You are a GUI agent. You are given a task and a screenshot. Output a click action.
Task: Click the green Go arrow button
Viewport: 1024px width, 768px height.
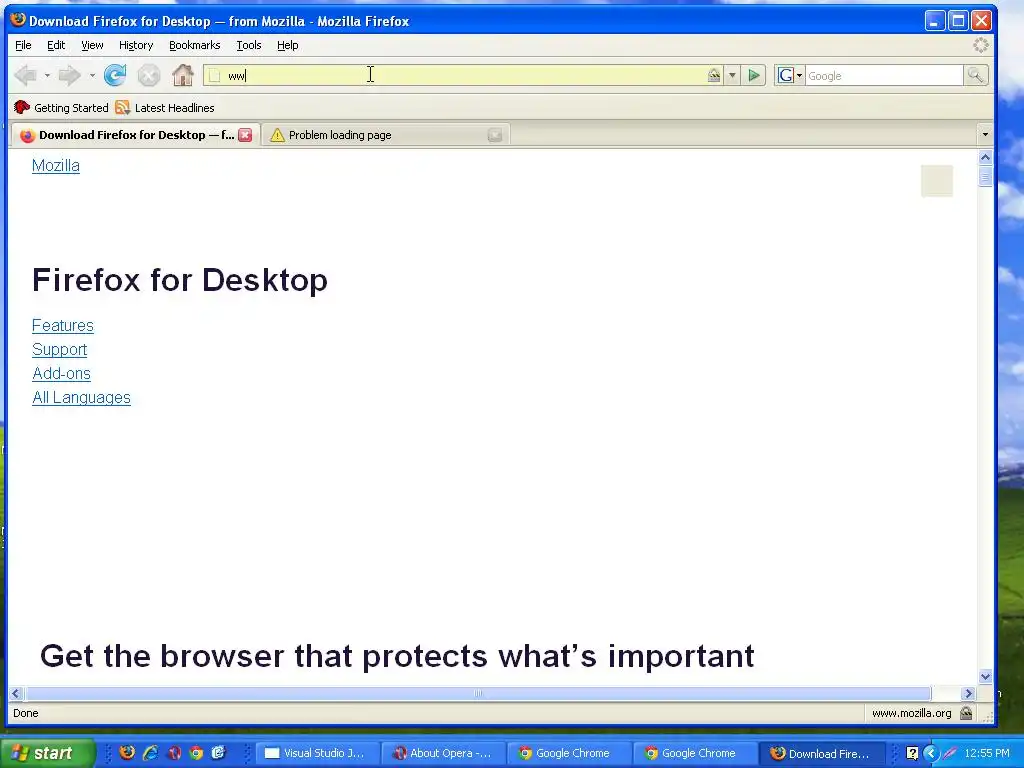754,75
